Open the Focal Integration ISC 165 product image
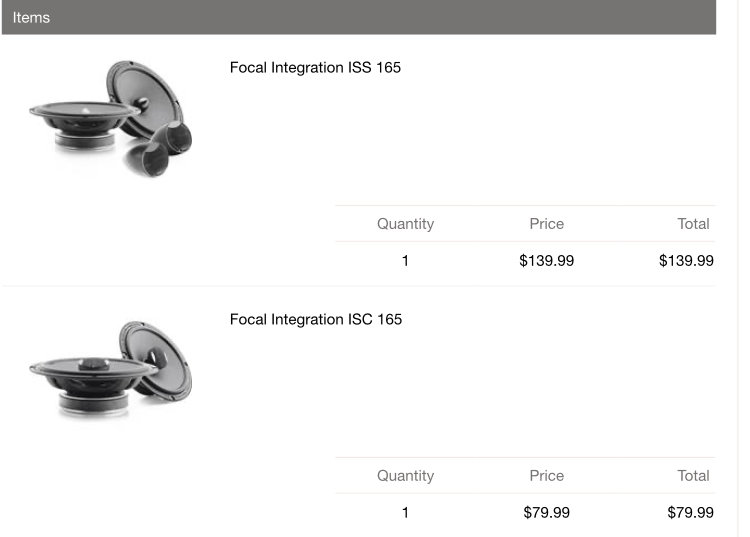Viewport: 750px width, 537px height. coord(110,371)
